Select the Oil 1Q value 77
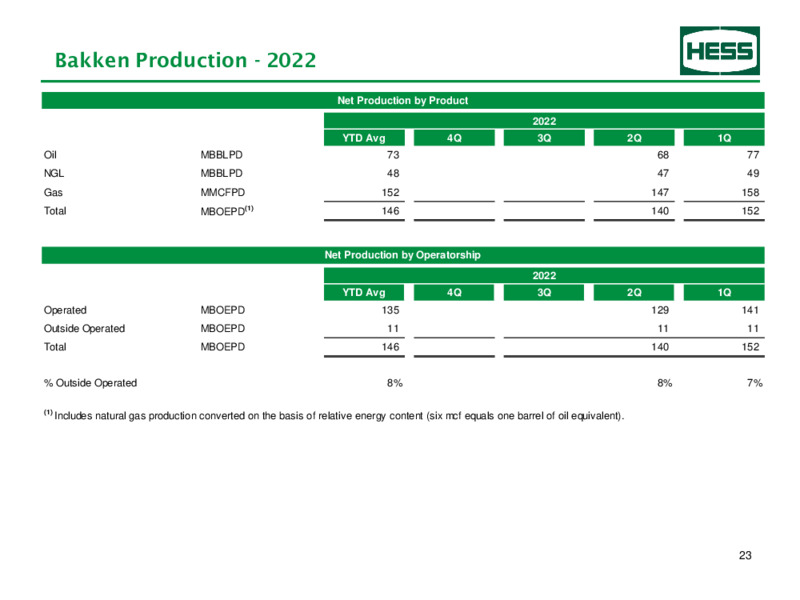Image resolution: width=800 pixels, height=600 pixels. click(x=753, y=155)
